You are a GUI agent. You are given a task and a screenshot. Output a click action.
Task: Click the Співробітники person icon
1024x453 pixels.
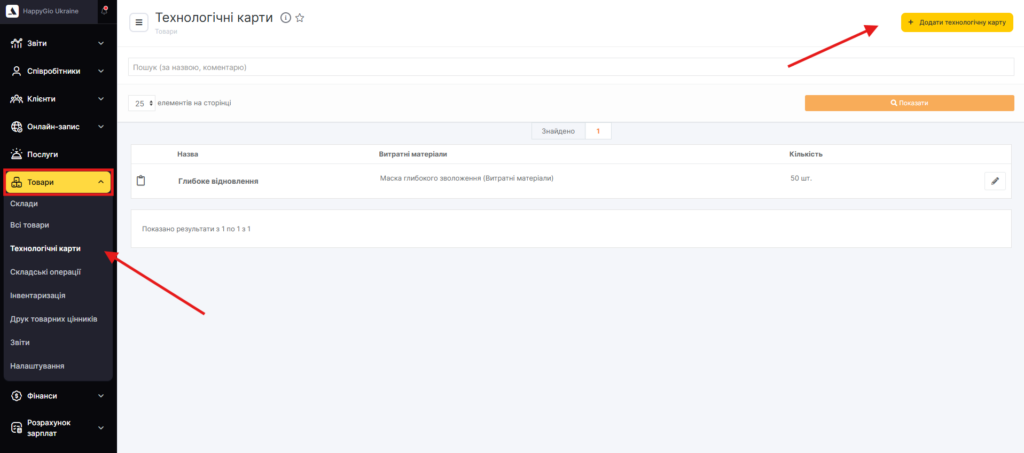[17, 71]
